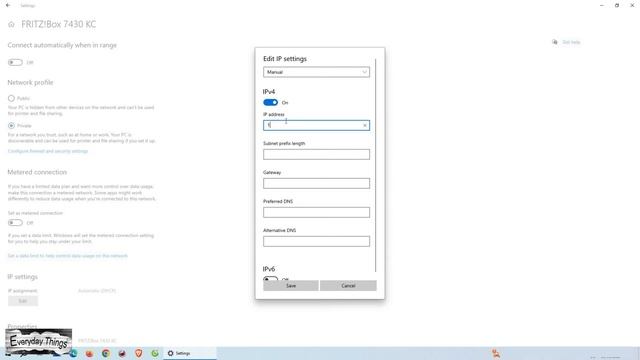Click the Preferred DNS input field
This screenshot has width=640, height=360.
(x=316, y=212)
